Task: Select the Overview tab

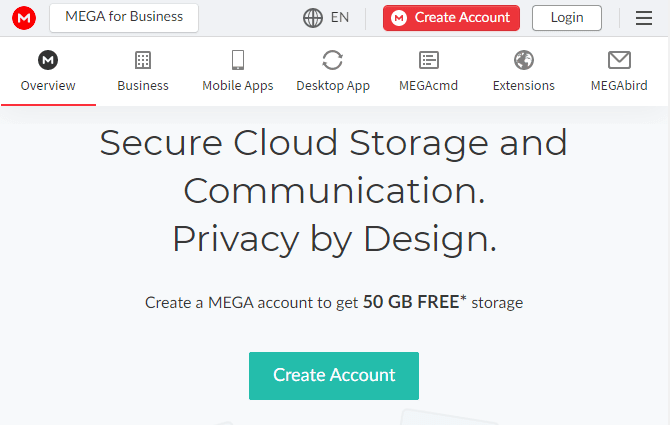Action: click(x=48, y=71)
